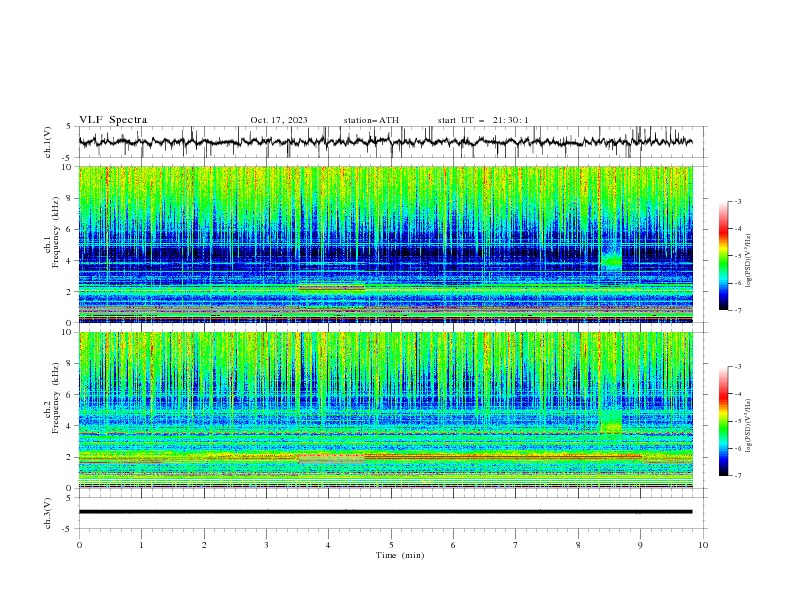The width and height of the screenshot is (792, 612).
Task: Click the "VLF Spectra" plot title
Action: pos(113,120)
